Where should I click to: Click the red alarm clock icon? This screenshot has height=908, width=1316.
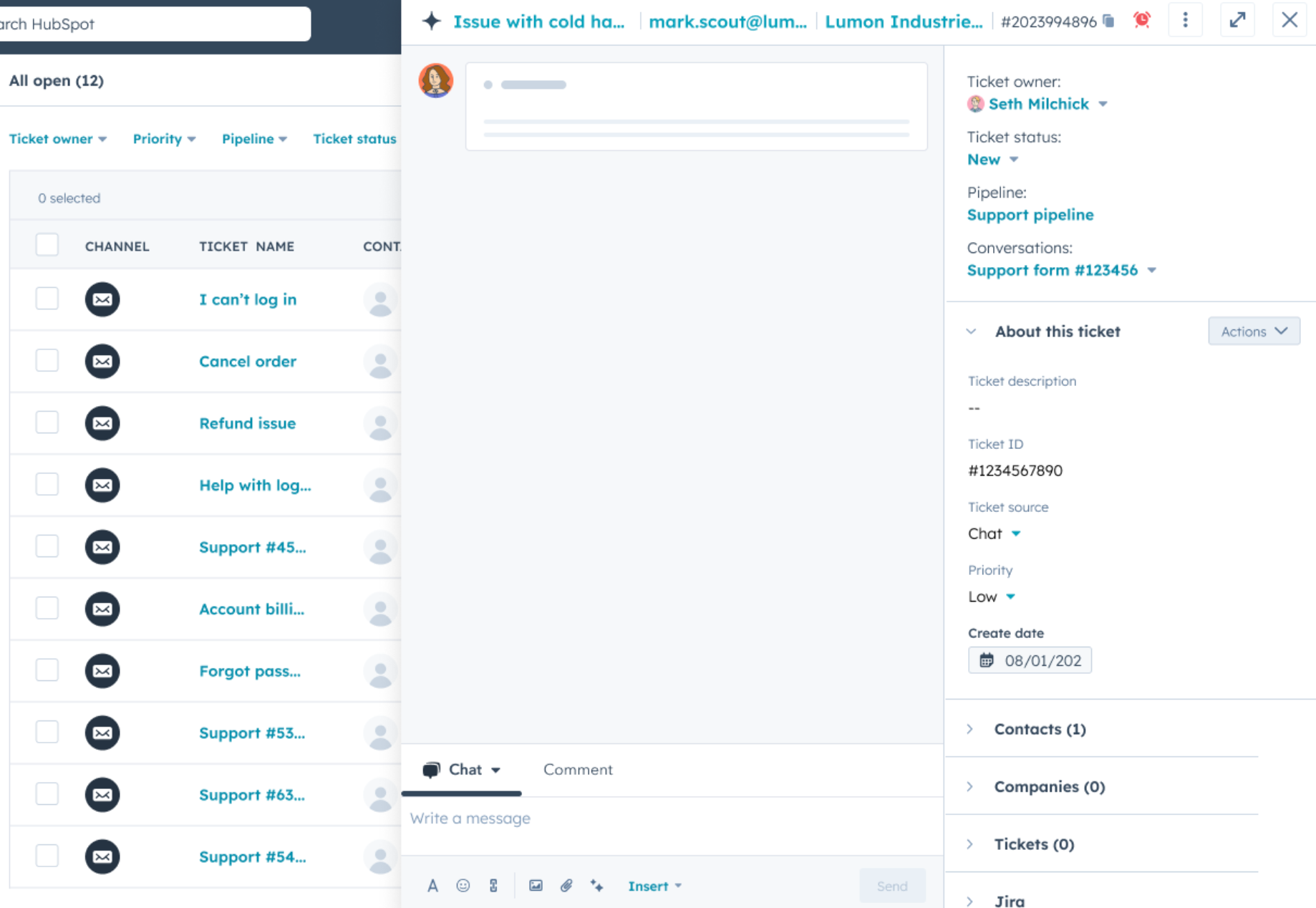pyautogui.click(x=1142, y=20)
